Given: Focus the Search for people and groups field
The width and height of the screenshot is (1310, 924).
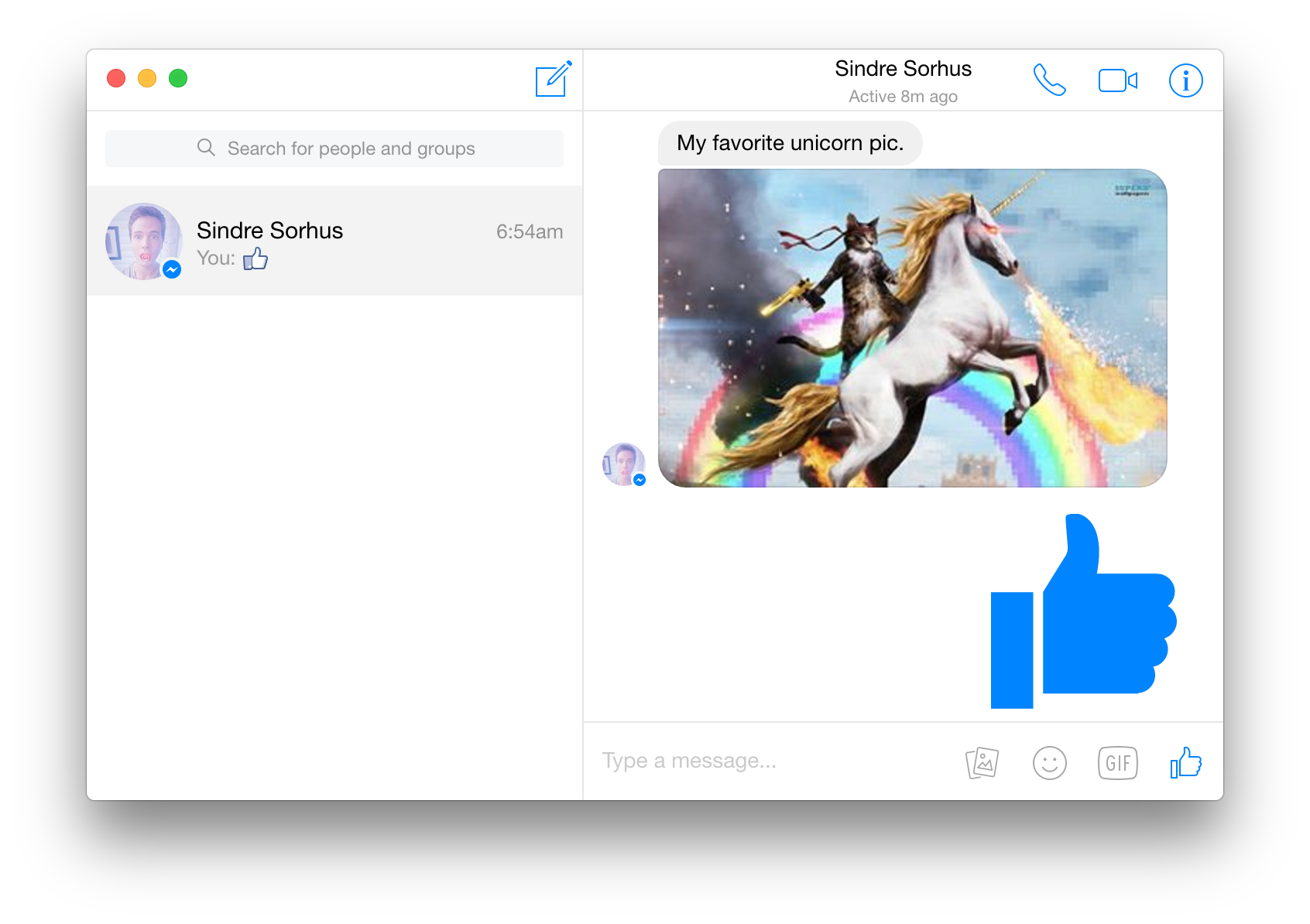Looking at the screenshot, I should (x=334, y=149).
